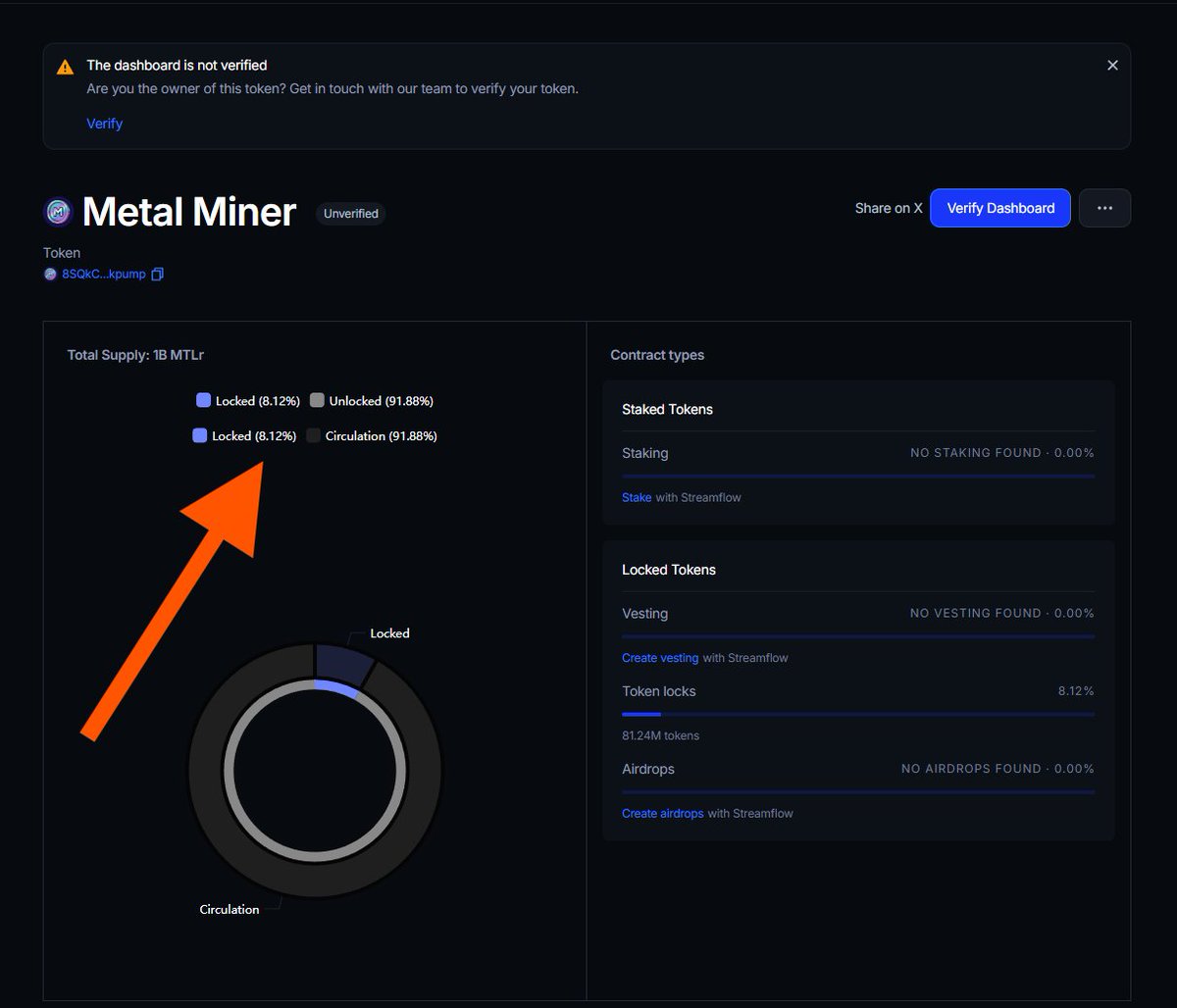This screenshot has width=1177, height=1008.
Task: Click the small token icon beside address
Action: 50,275
